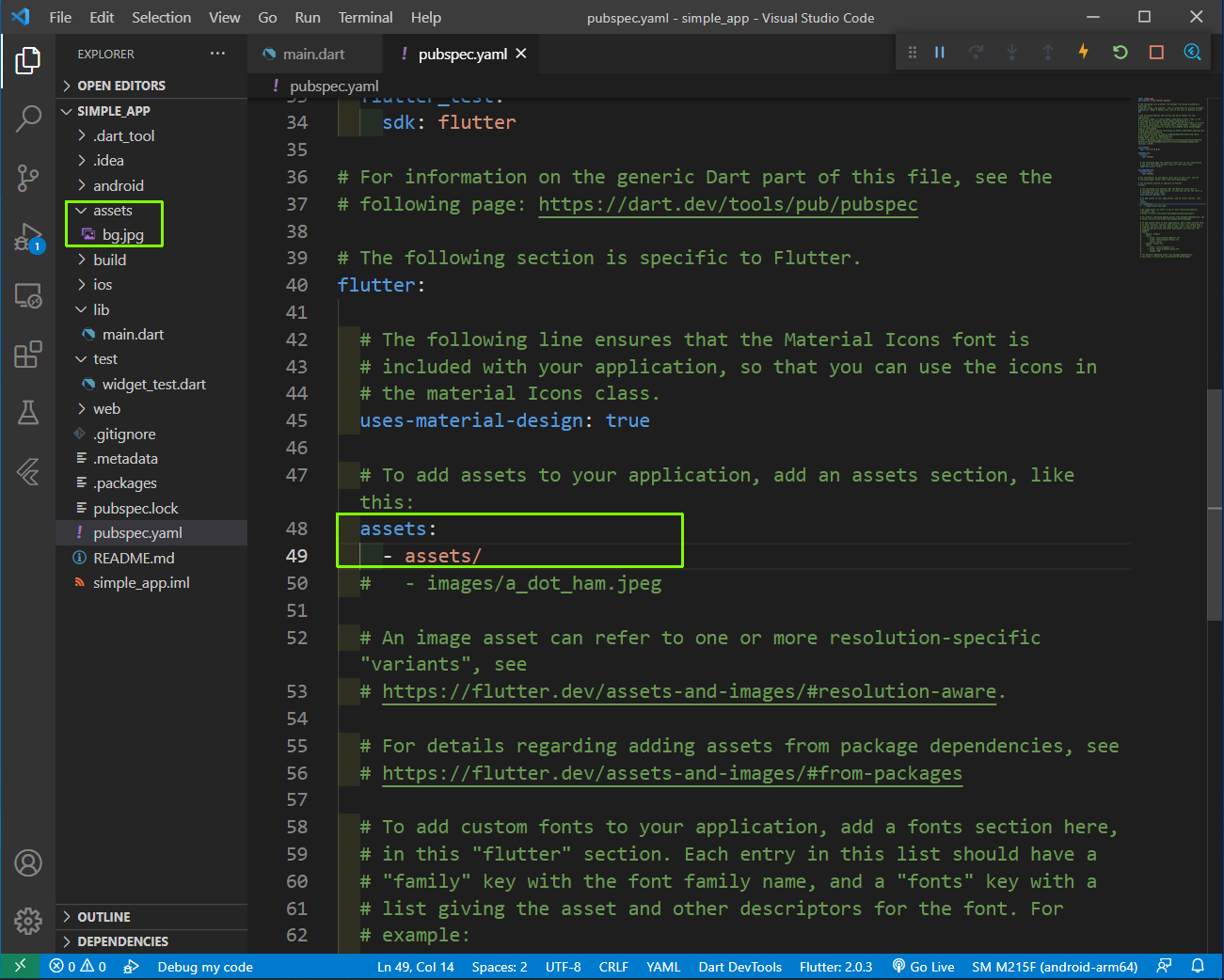Click the debug toolbar drag handle

click(912, 52)
